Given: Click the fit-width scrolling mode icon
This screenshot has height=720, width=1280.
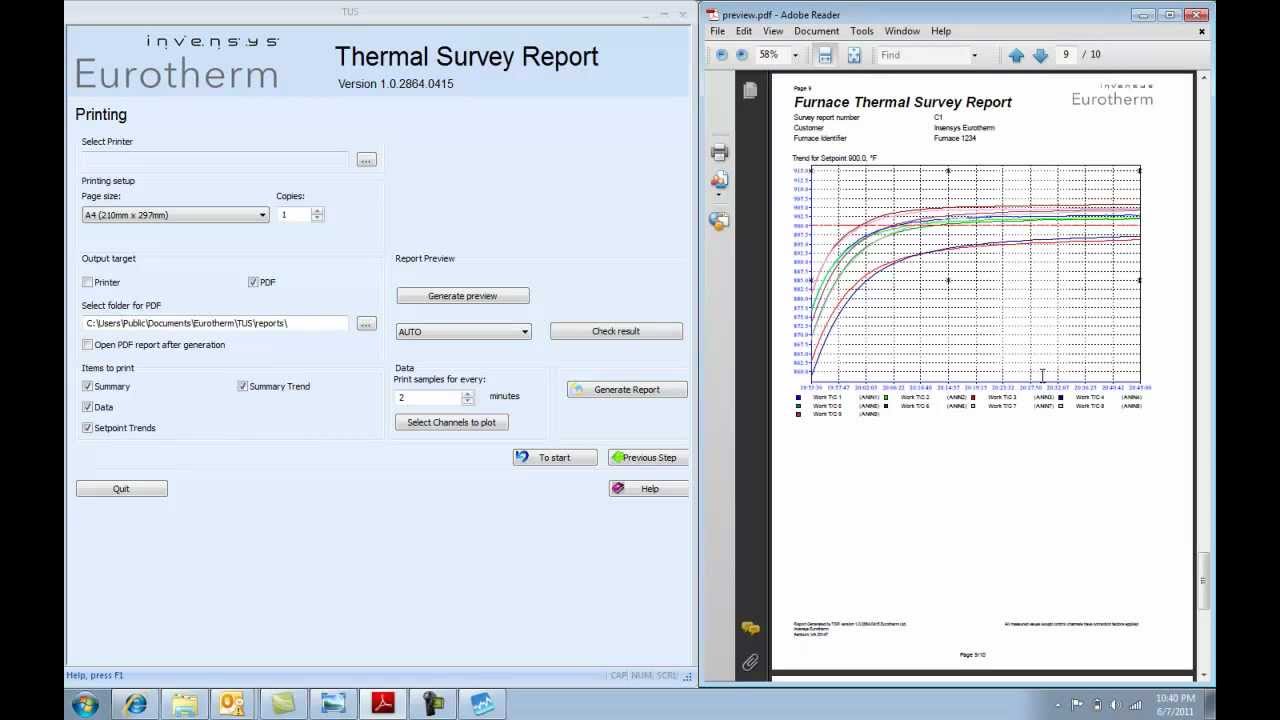Looking at the screenshot, I should coord(825,55).
